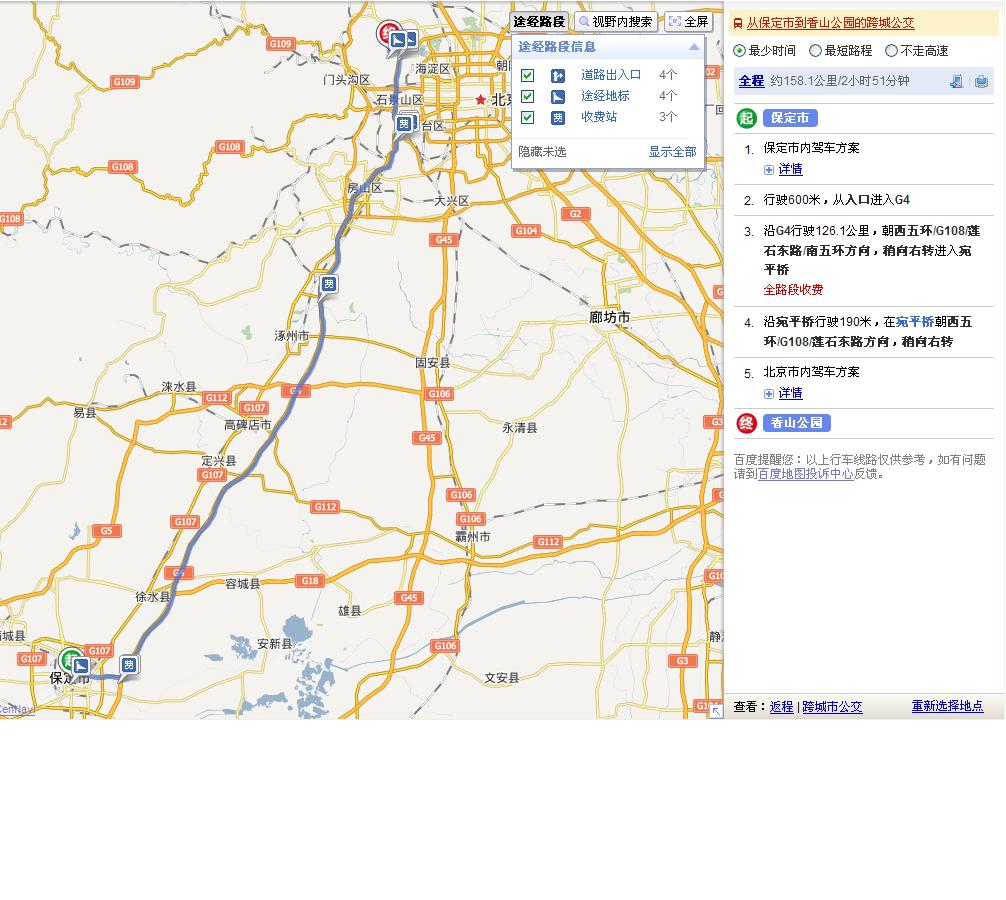Click the 视野内搜索 button

(616, 22)
